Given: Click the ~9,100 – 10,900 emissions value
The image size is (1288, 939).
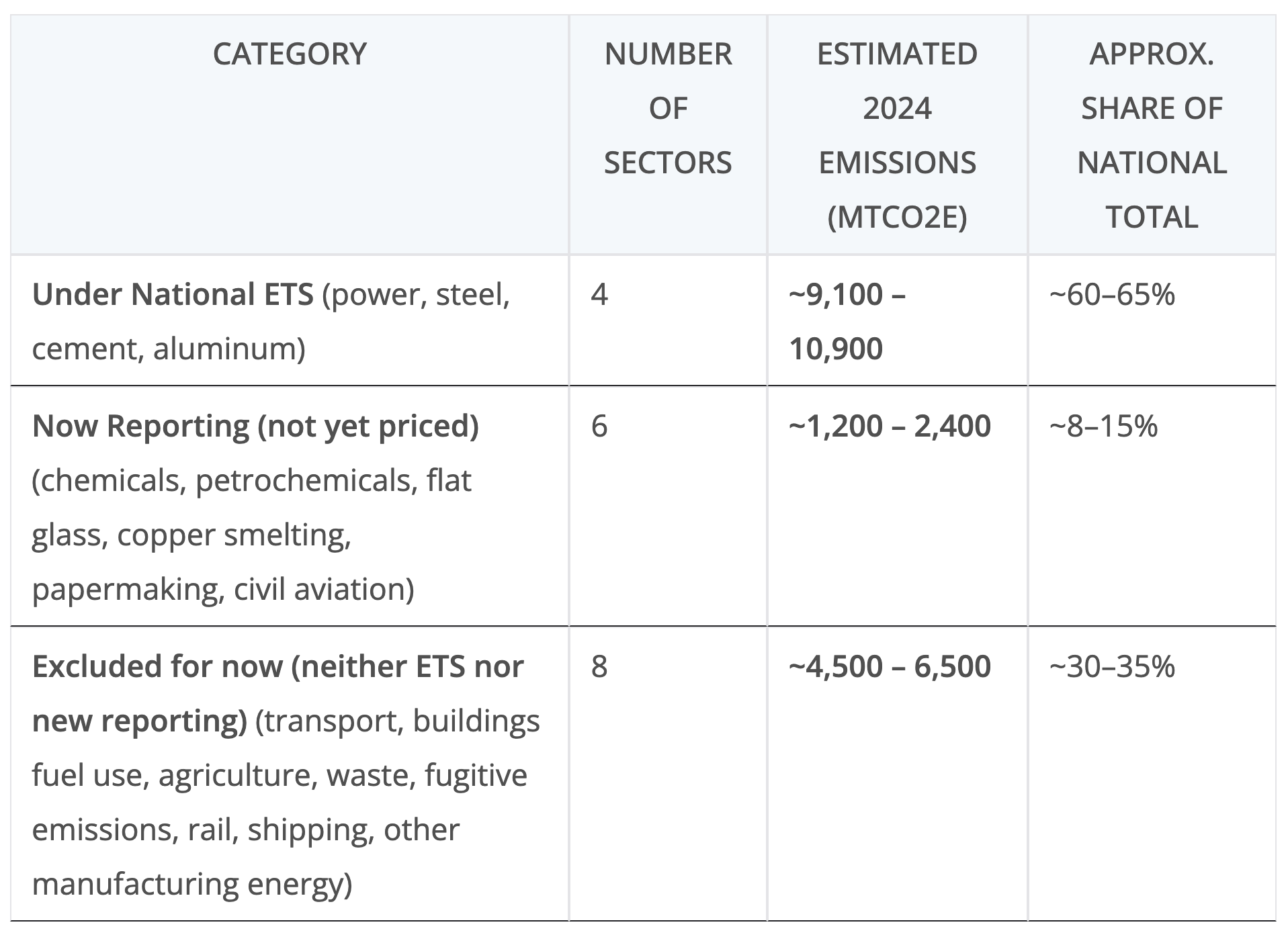Looking at the screenshot, I should [x=847, y=321].
